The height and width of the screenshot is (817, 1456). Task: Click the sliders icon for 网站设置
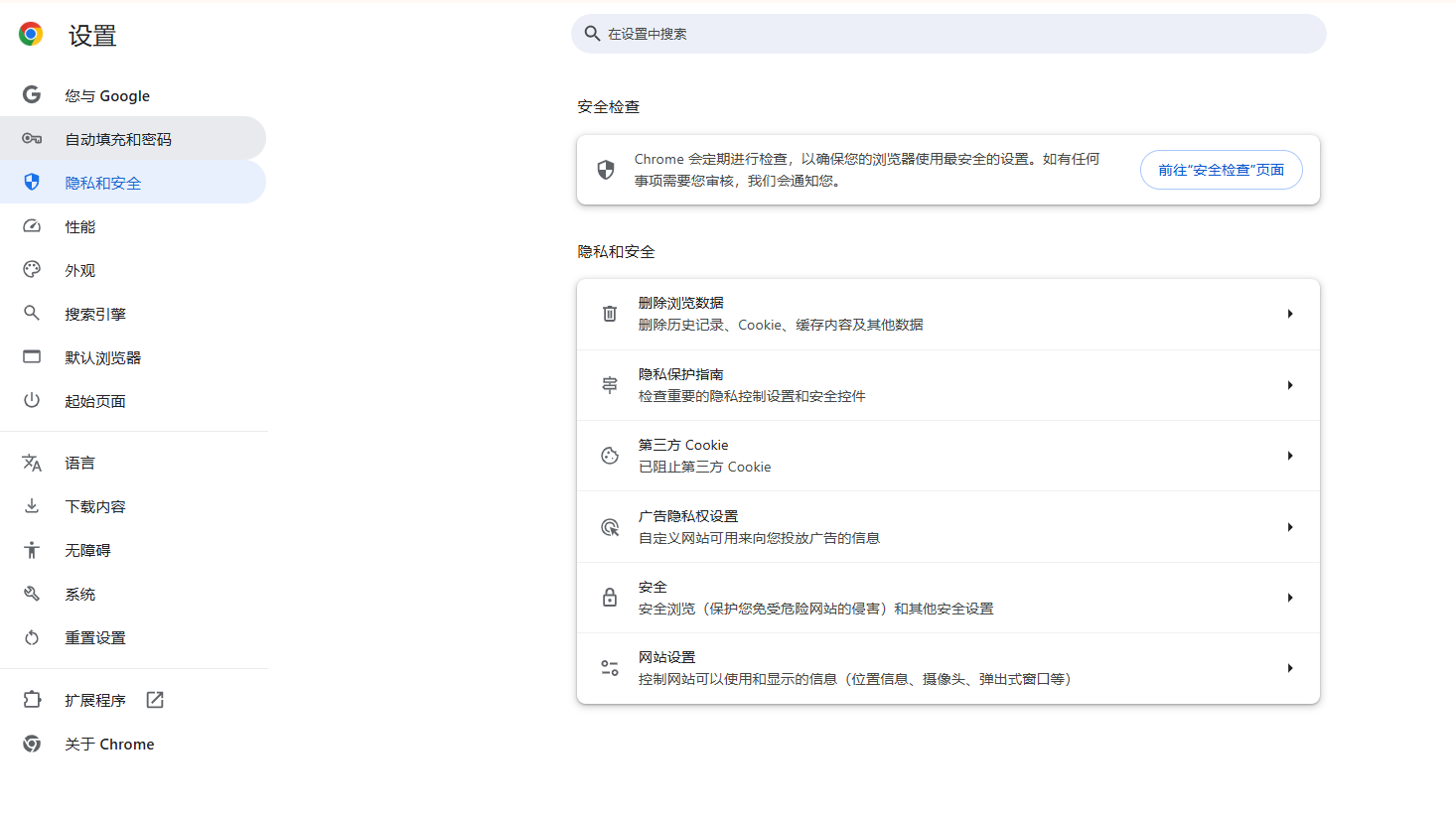pyautogui.click(x=610, y=668)
